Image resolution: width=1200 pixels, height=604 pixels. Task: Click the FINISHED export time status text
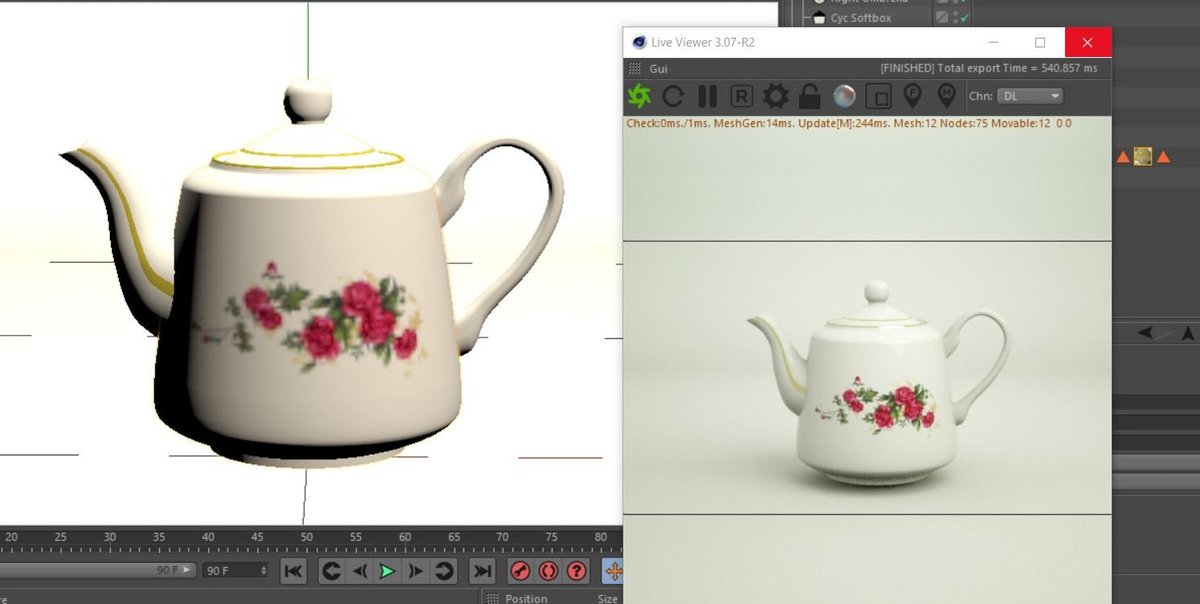click(x=988, y=69)
